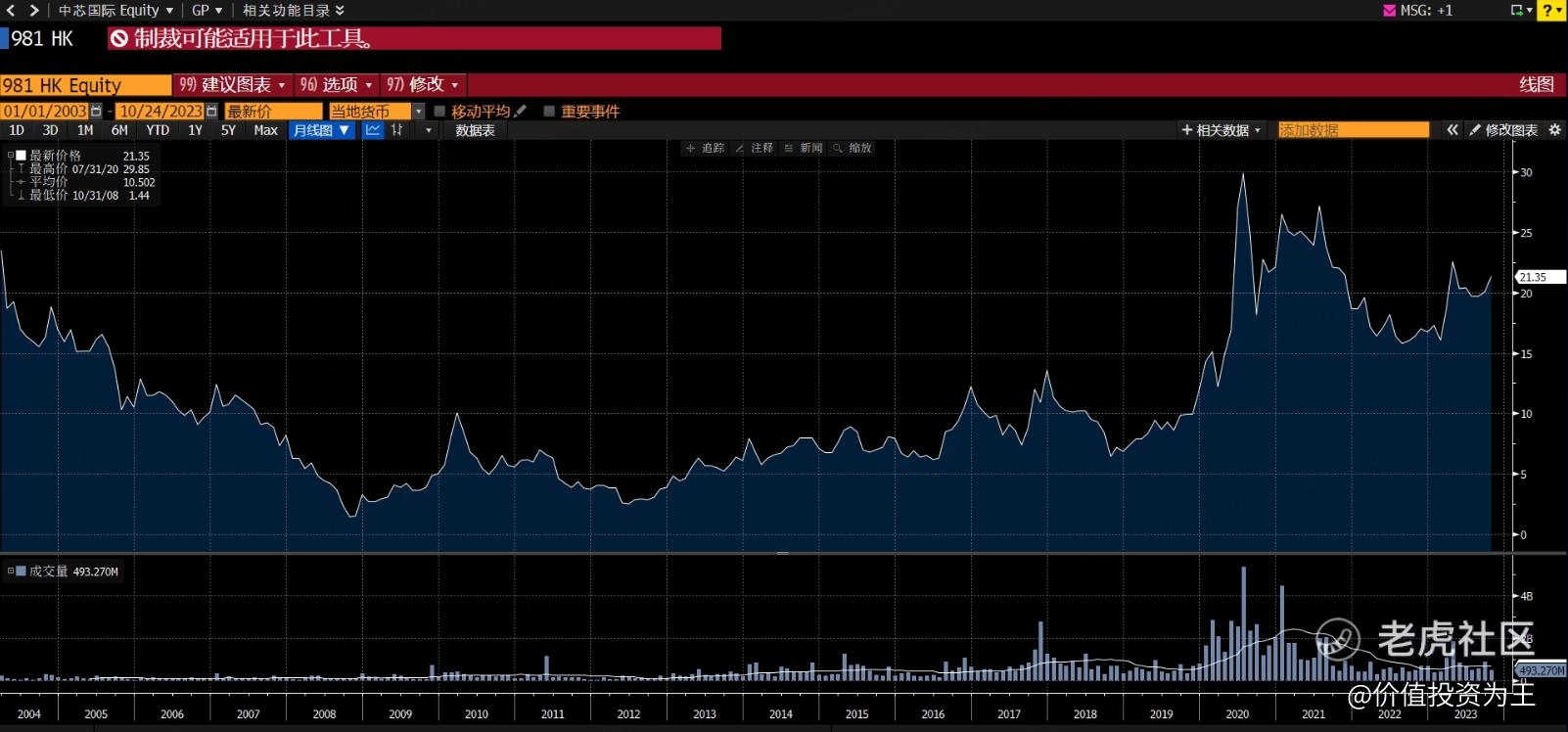
Task: Click the 缩放 (zoom) magnifier tool
Action: pos(852,148)
